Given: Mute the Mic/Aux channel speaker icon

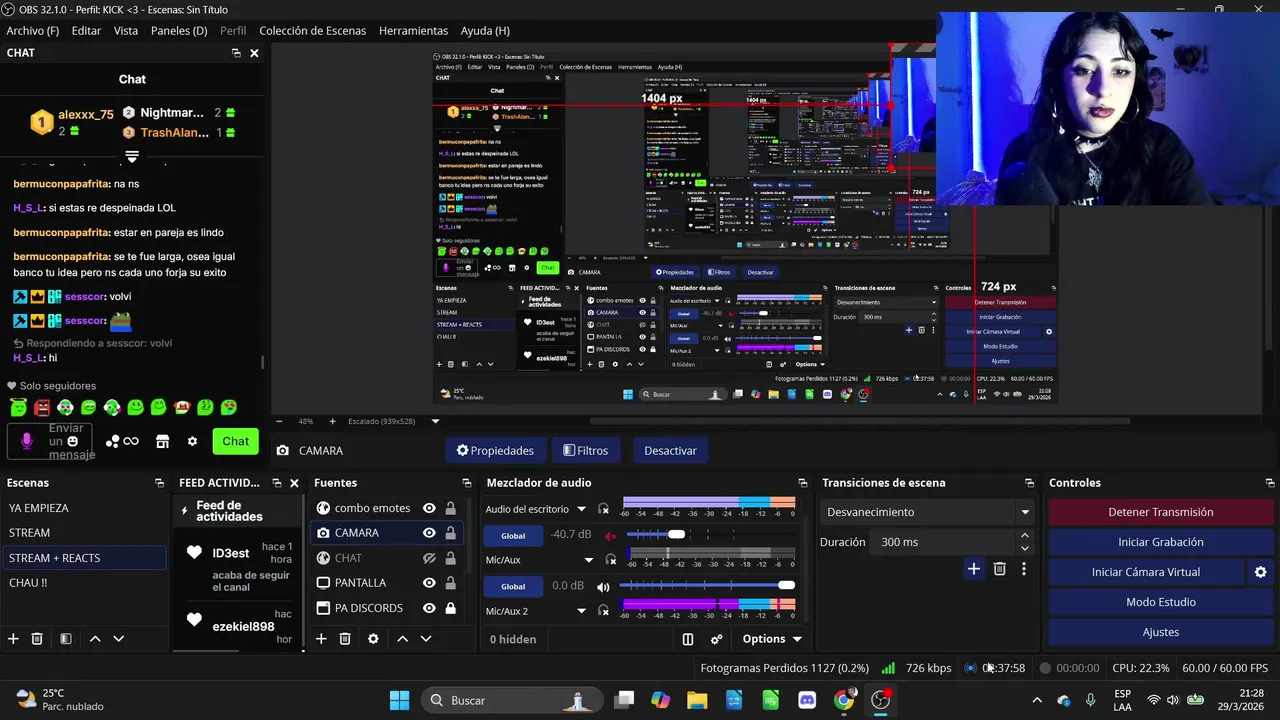Looking at the screenshot, I should (x=603, y=586).
